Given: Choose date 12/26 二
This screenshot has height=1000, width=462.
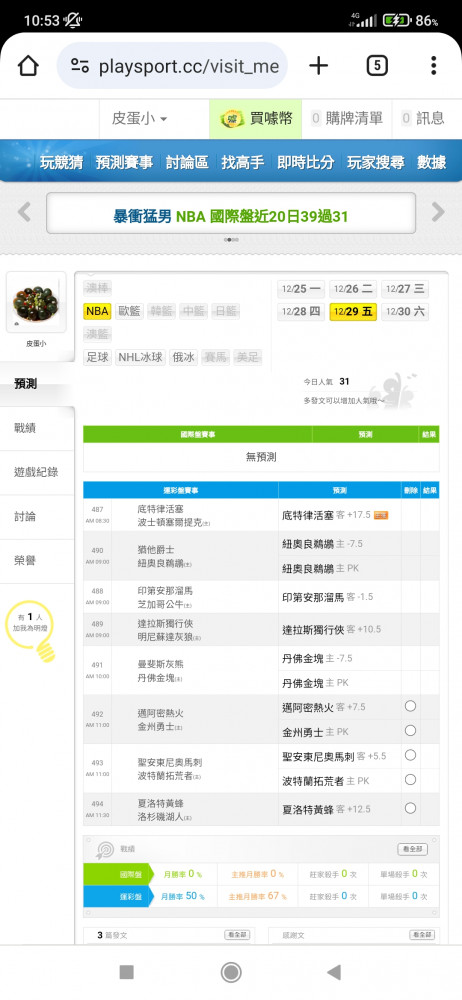Looking at the screenshot, I should tap(353, 289).
